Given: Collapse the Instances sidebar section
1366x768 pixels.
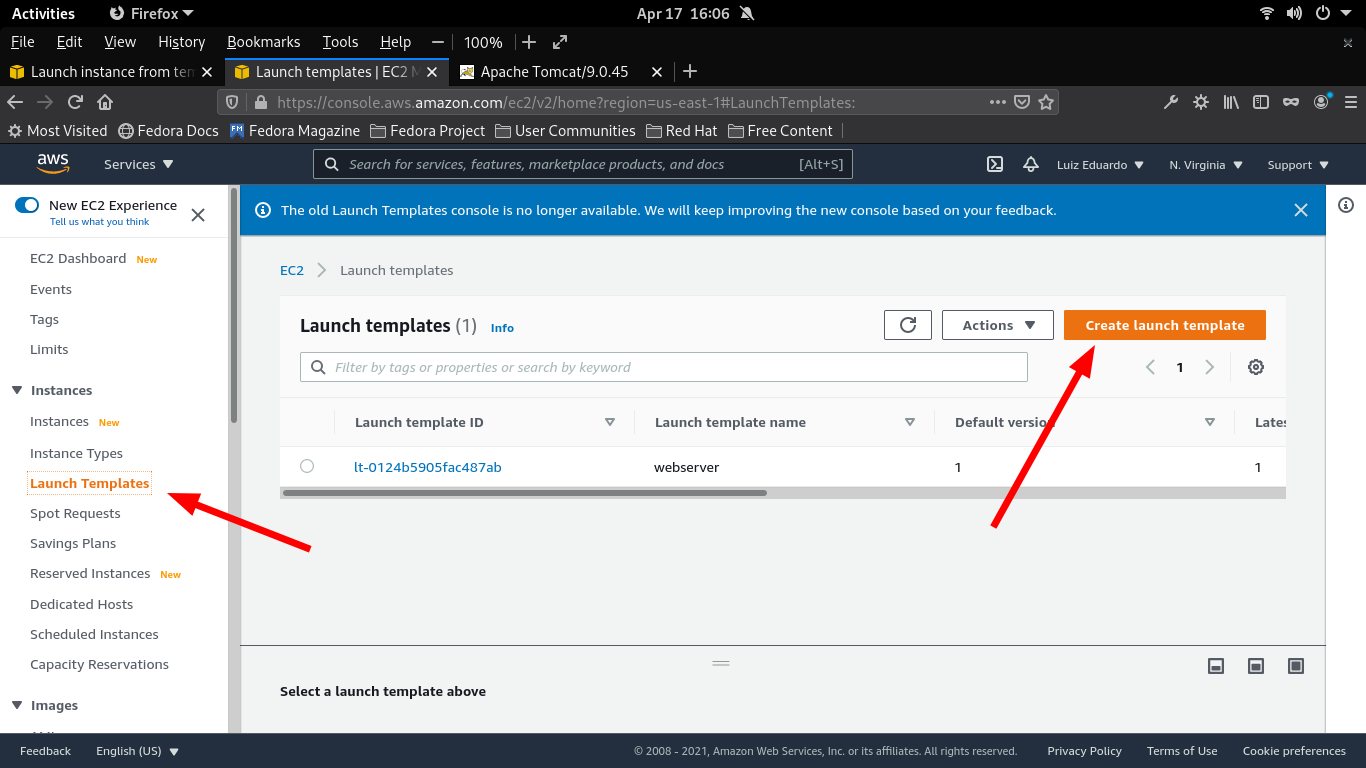Looking at the screenshot, I should click(17, 390).
